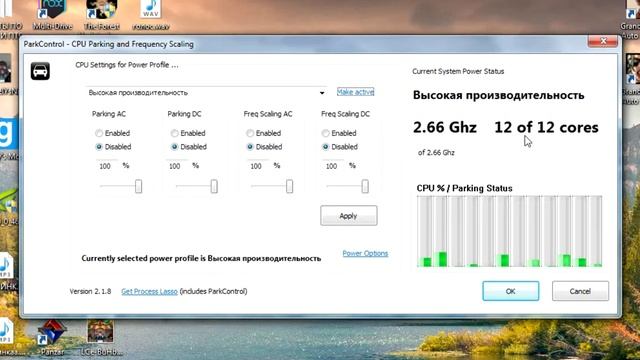Click the Freq Scaling DC percentage field
The image size is (640, 360).
point(333,166)
